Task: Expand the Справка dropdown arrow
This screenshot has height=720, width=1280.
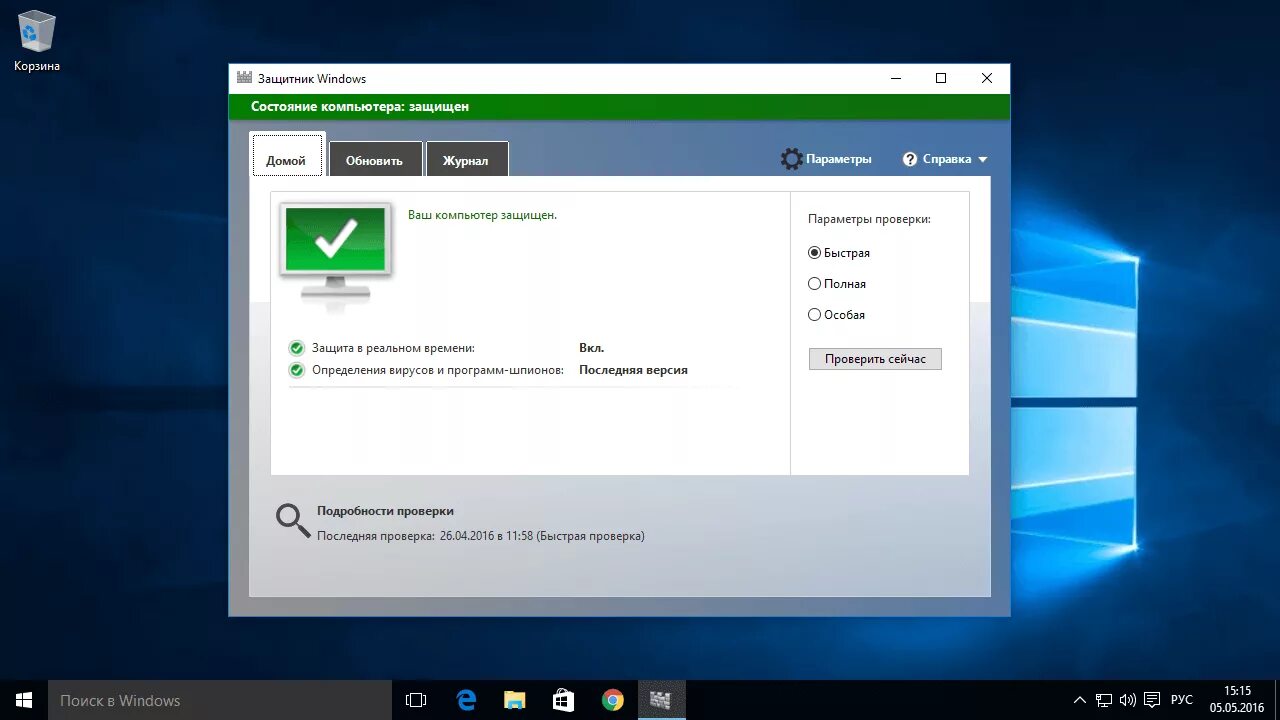Action: tap(982, 160)
